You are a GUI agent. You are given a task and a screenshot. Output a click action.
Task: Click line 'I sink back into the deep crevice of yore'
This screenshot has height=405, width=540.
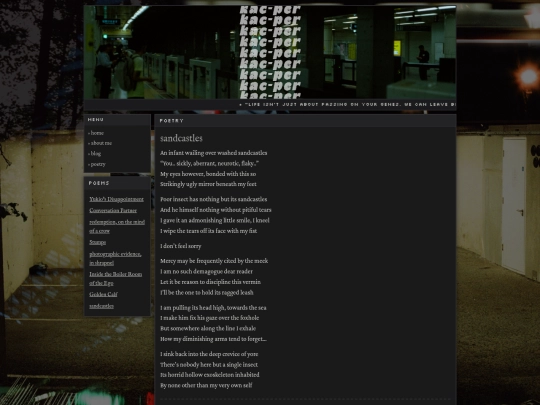click(x=209, y=354)
